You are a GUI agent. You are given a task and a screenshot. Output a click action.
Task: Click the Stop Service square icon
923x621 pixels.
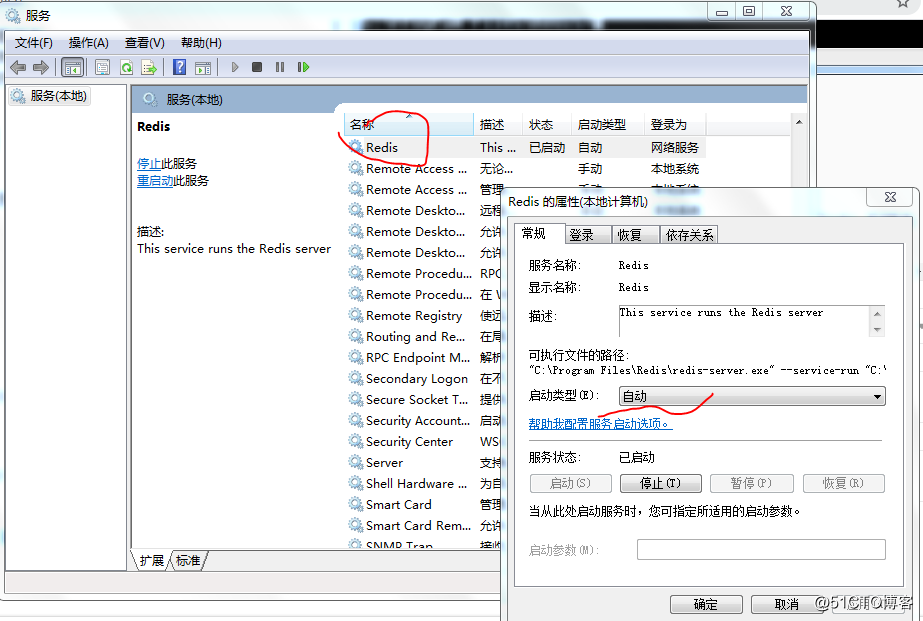tap(257, 67)
